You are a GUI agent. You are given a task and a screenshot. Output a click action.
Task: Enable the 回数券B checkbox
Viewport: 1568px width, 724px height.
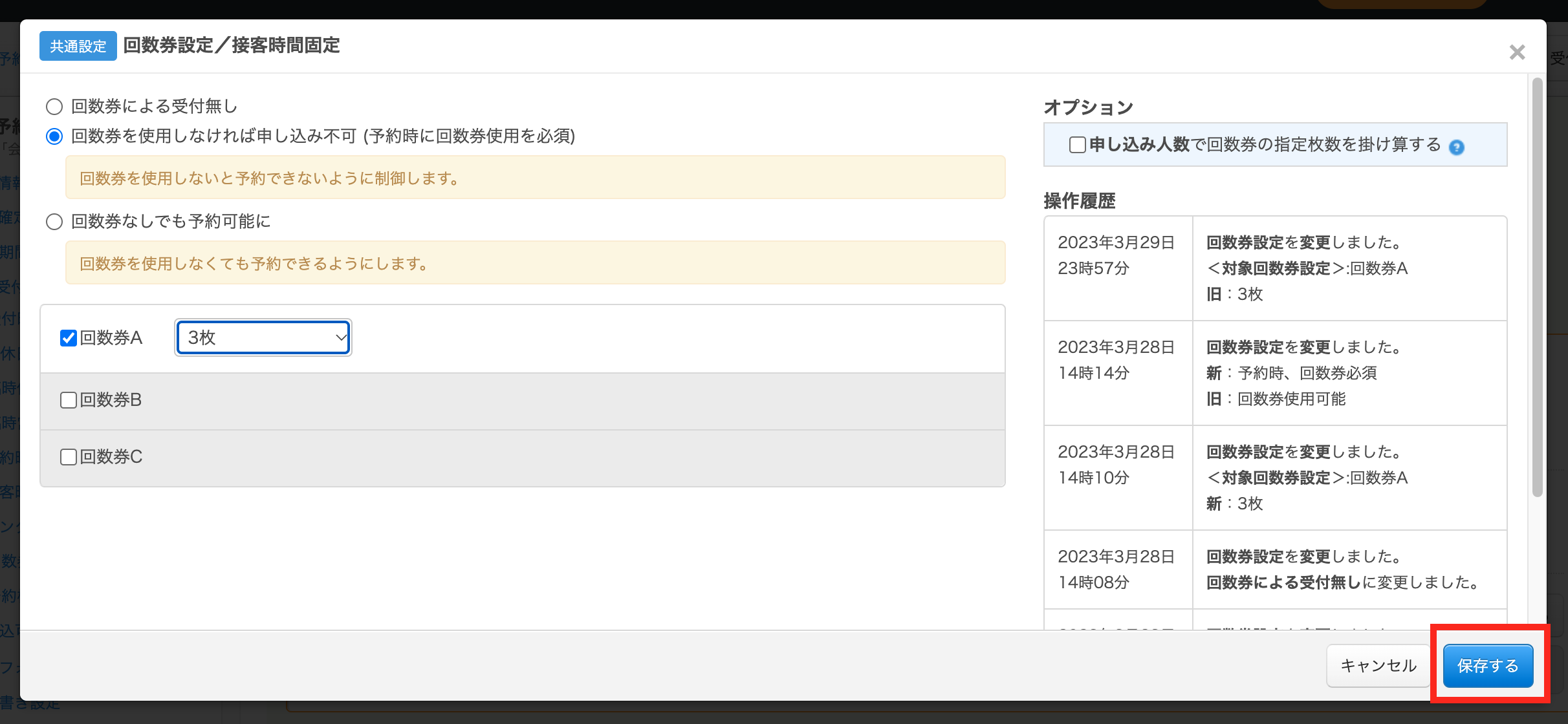pyautogui.click(x=69, y=400)
